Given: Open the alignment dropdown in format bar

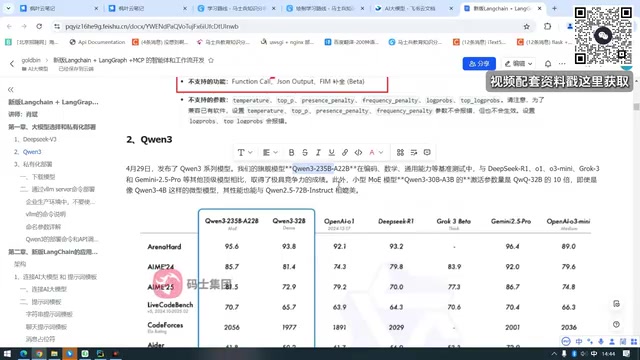Looking at the screenshot, I should click(x=270, y=152).
